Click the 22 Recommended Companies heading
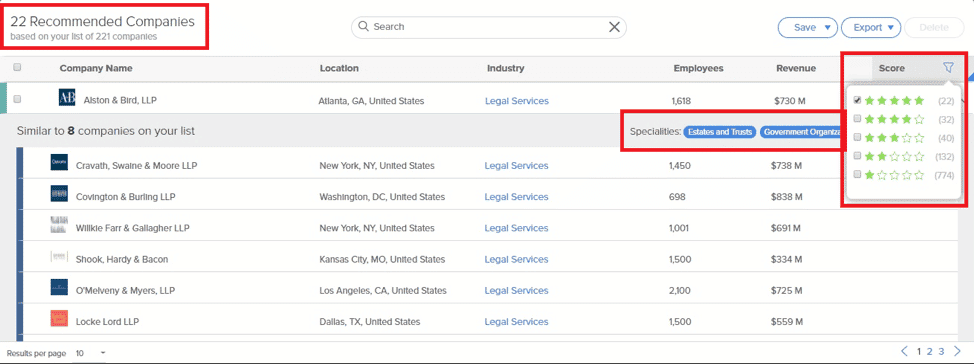 coord(102,22)
